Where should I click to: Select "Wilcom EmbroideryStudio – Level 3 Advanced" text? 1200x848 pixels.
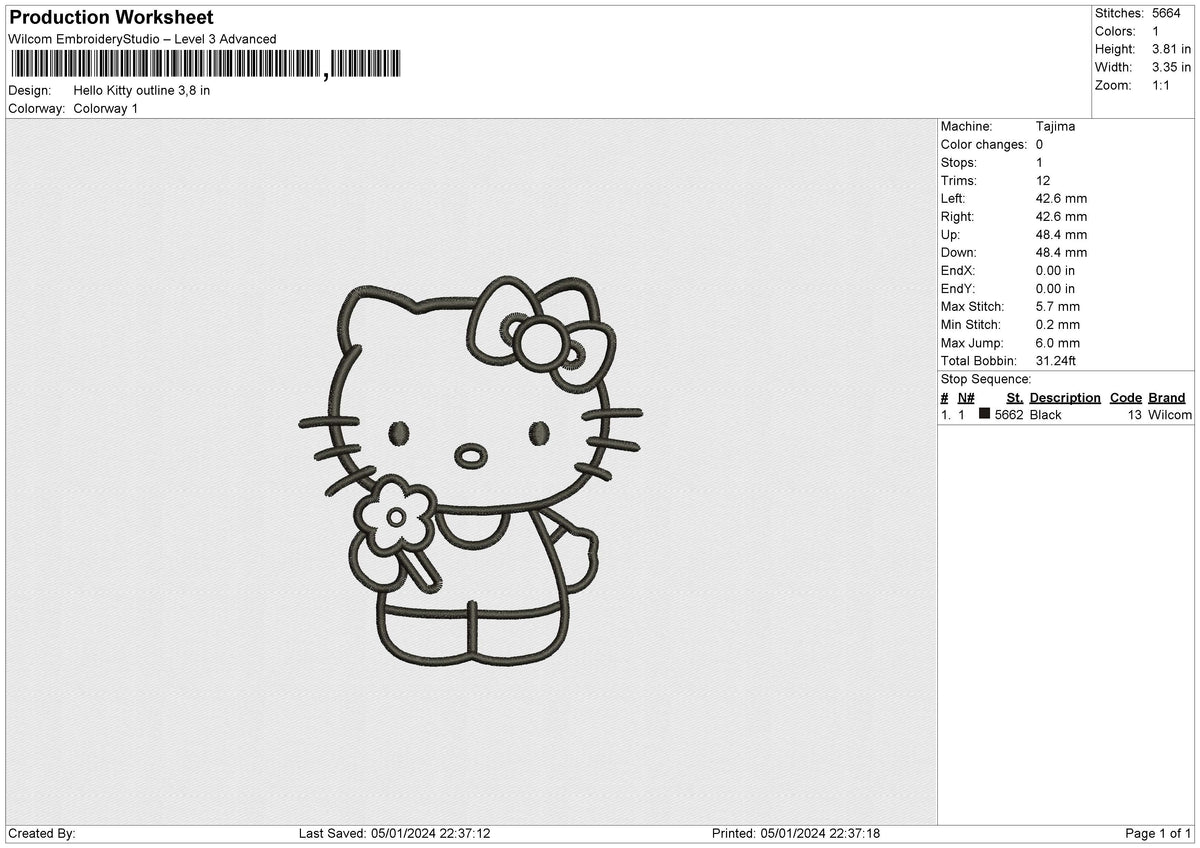pos(142,39)
